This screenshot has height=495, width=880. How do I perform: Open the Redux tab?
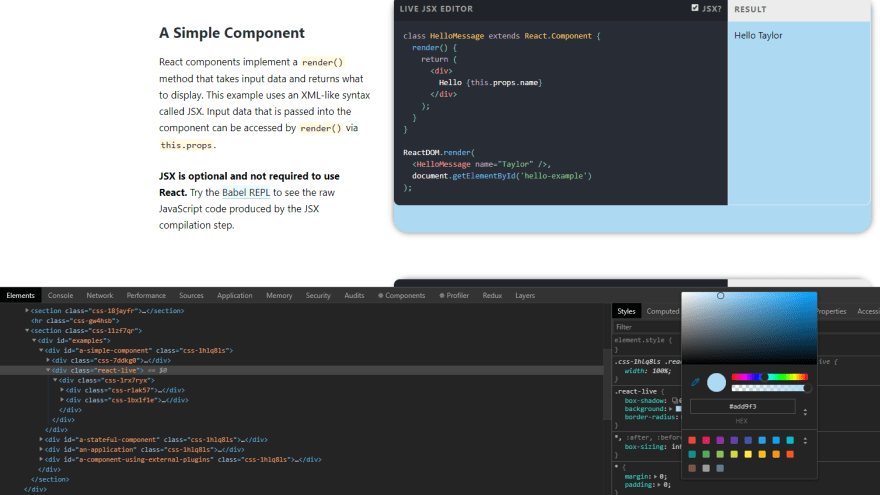[492, 295]
